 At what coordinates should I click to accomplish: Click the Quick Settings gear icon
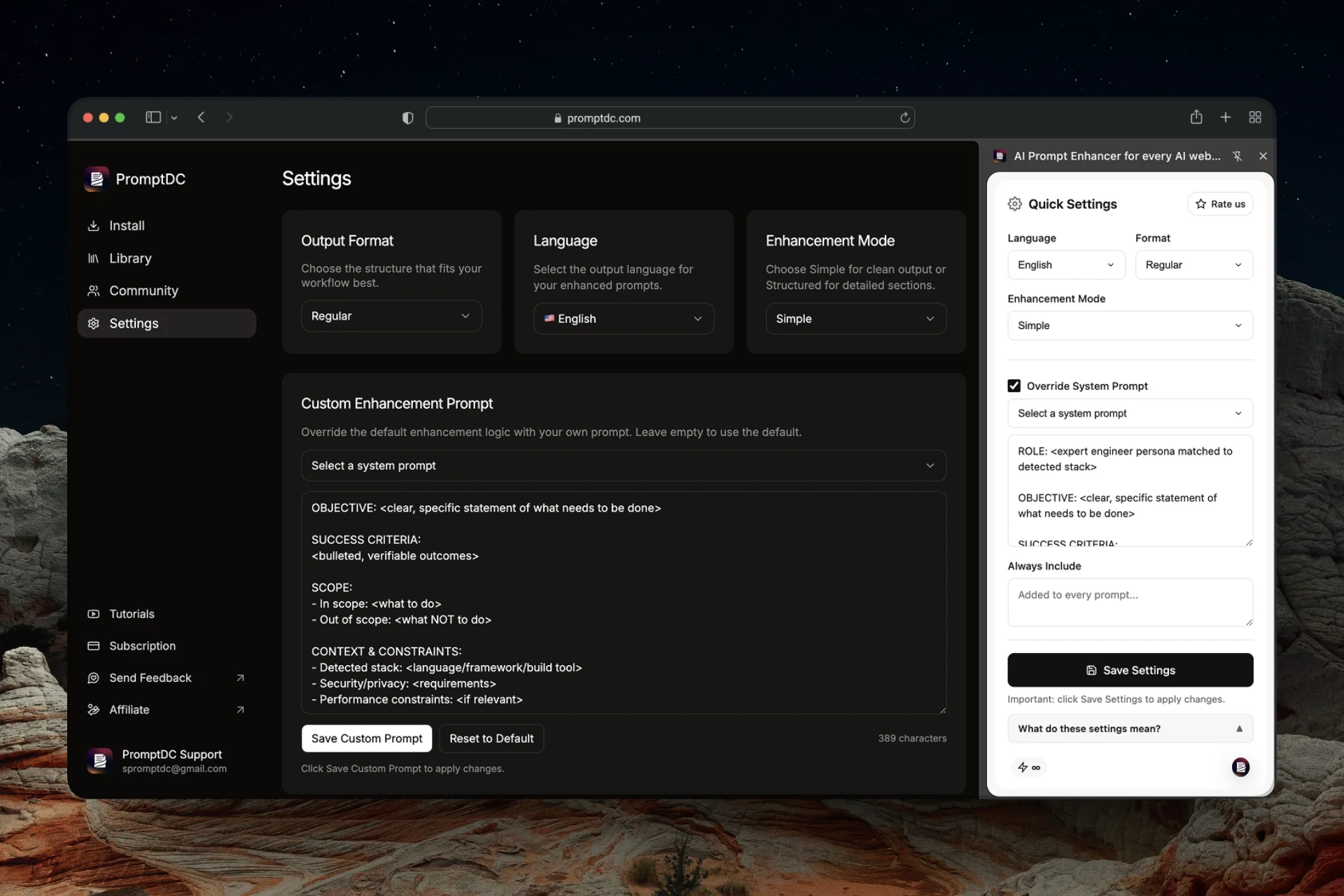(1015, 204)
